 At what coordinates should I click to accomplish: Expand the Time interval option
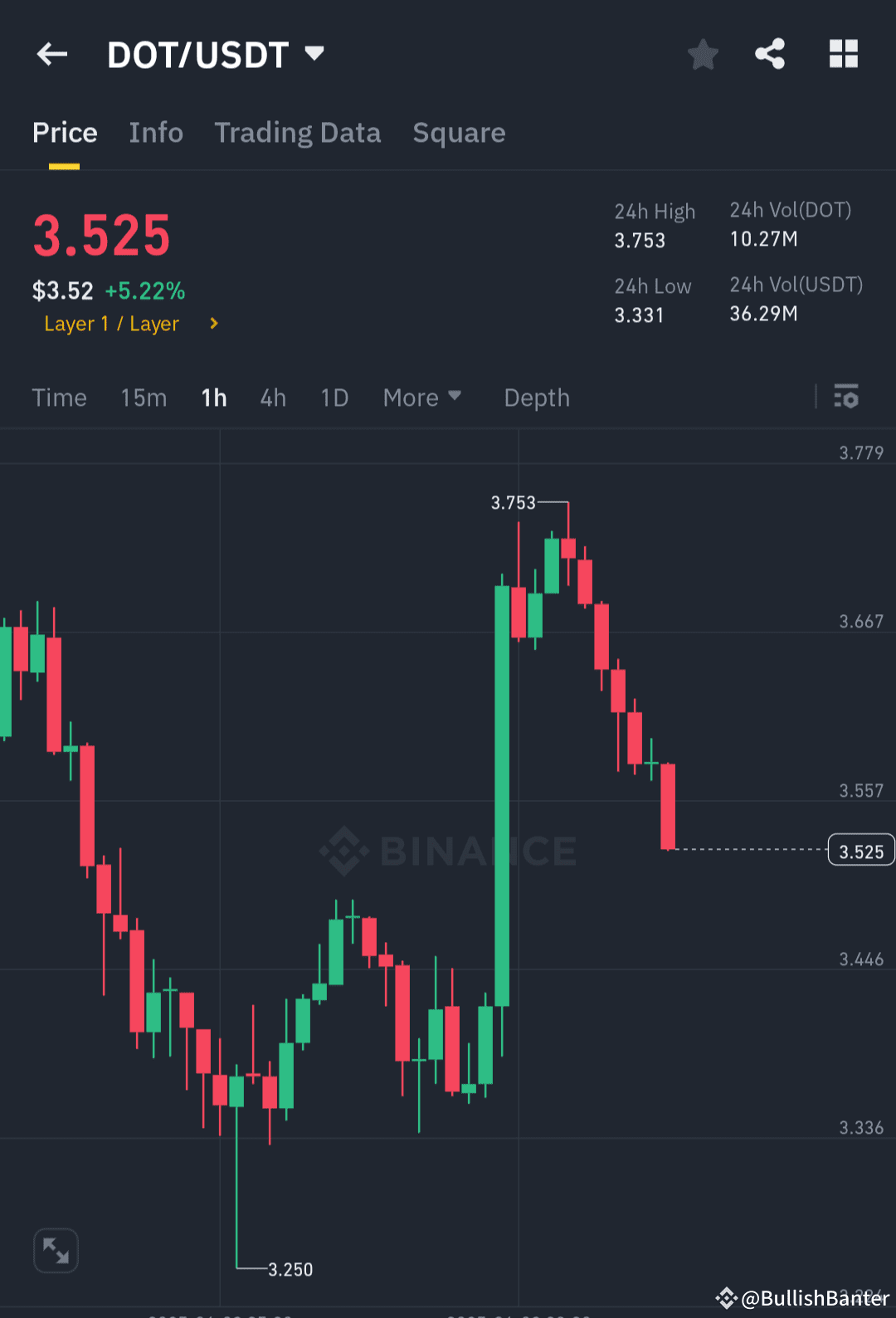[x=59, y=398]
